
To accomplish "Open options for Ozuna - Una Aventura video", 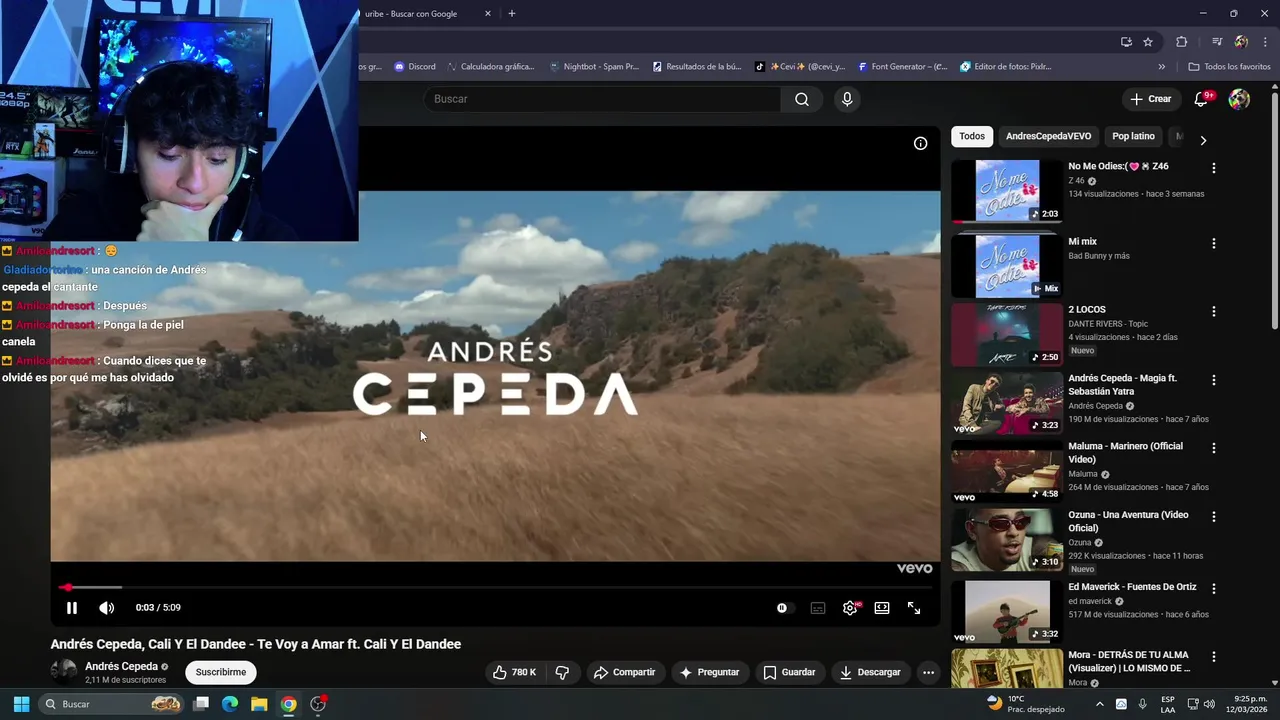I will click(x=1214, y=516).
